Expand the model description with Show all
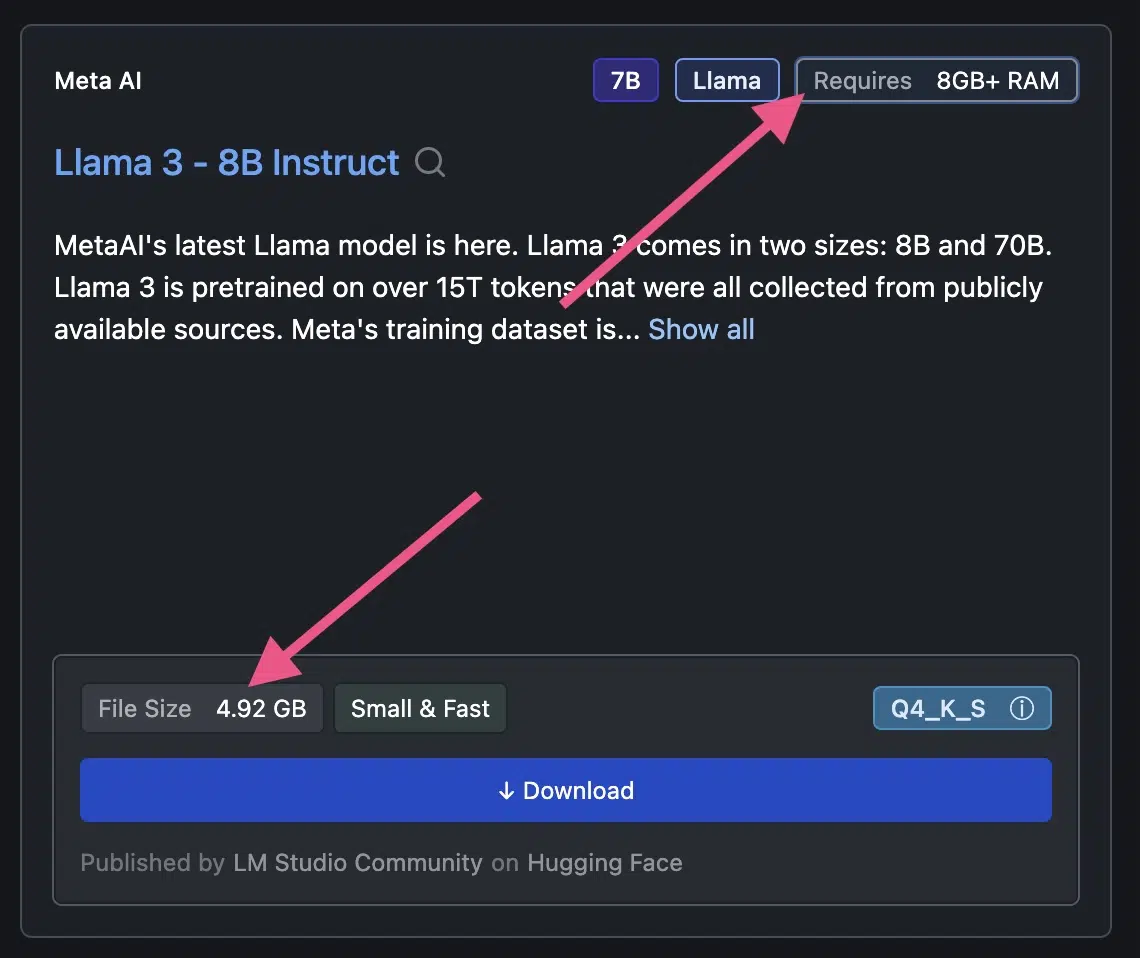Screen dimensions: 1140x958 click(x=701, y=329)
